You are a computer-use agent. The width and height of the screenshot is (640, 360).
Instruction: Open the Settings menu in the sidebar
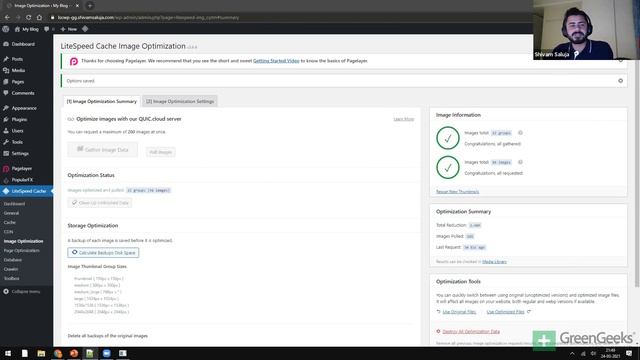(x=20, y=153)
